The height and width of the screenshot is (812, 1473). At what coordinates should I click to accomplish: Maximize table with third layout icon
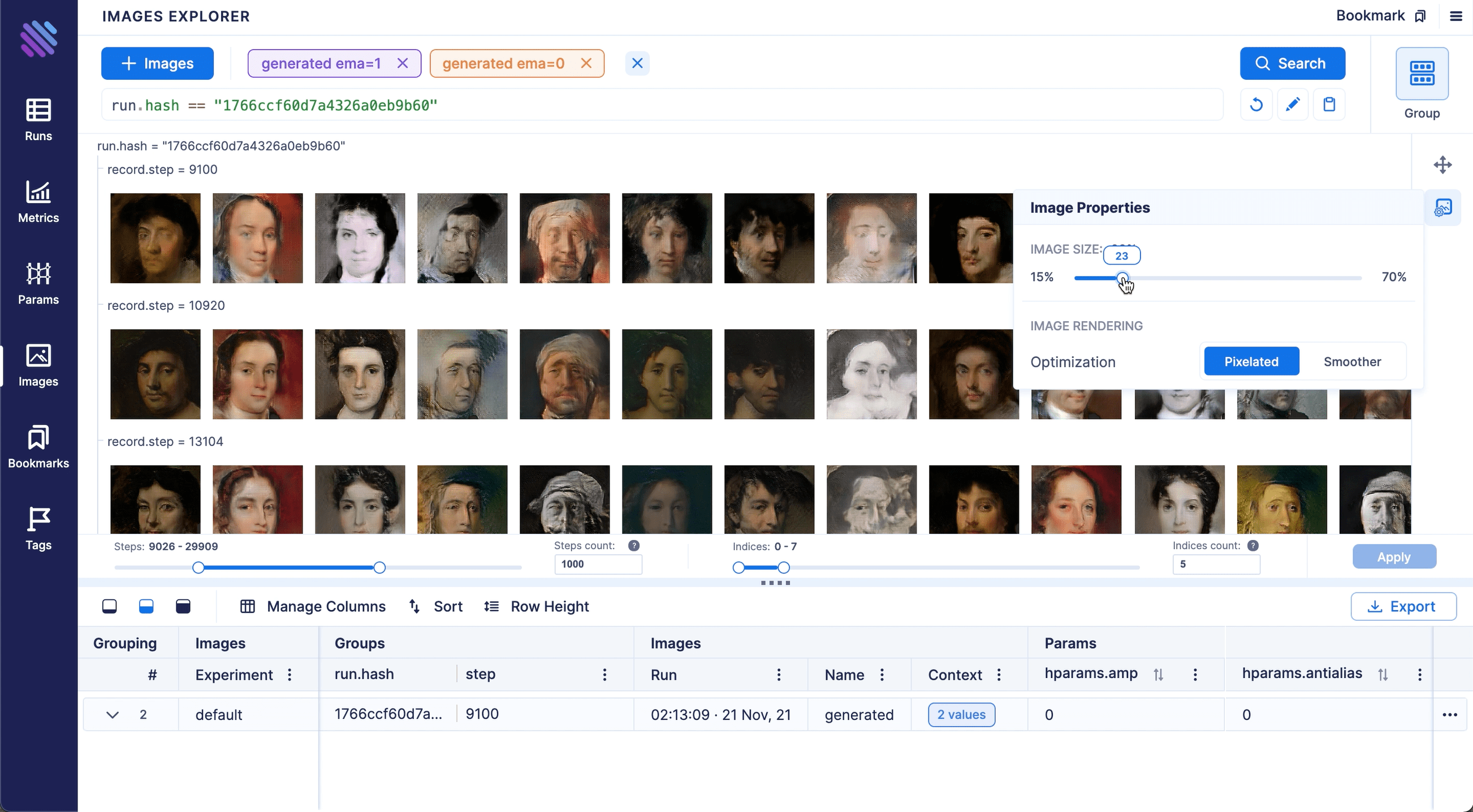click(183, 607)
